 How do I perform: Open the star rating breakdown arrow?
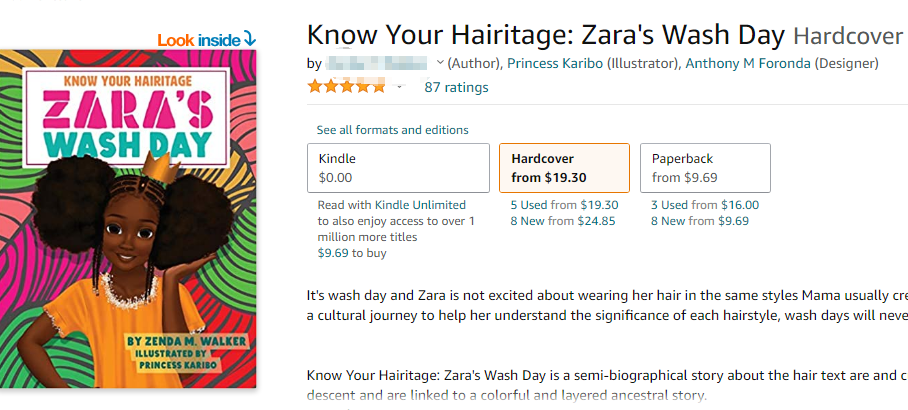pyautogui.click(x=399, y=87)
